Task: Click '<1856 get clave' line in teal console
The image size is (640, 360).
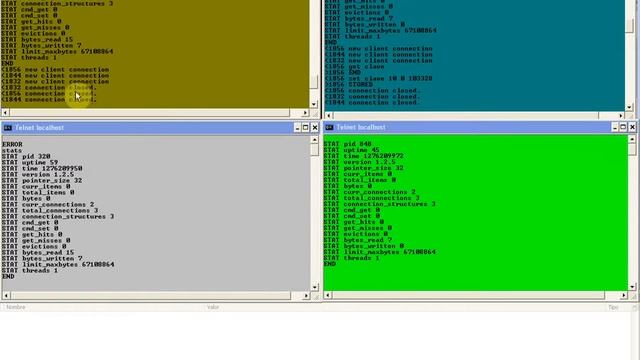Action: (x=355, y=67)
